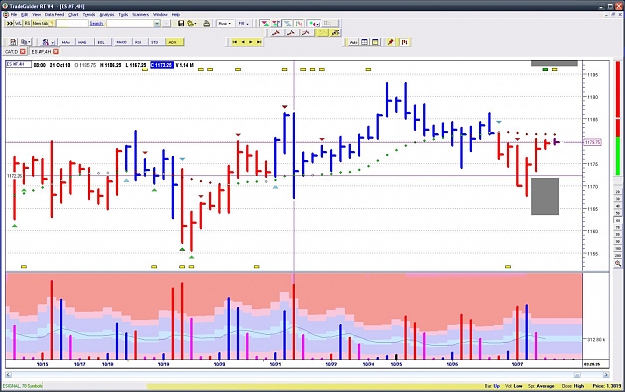
Task: Open the Chart menu
Action: pyautogui.click(x=73, y=14)
